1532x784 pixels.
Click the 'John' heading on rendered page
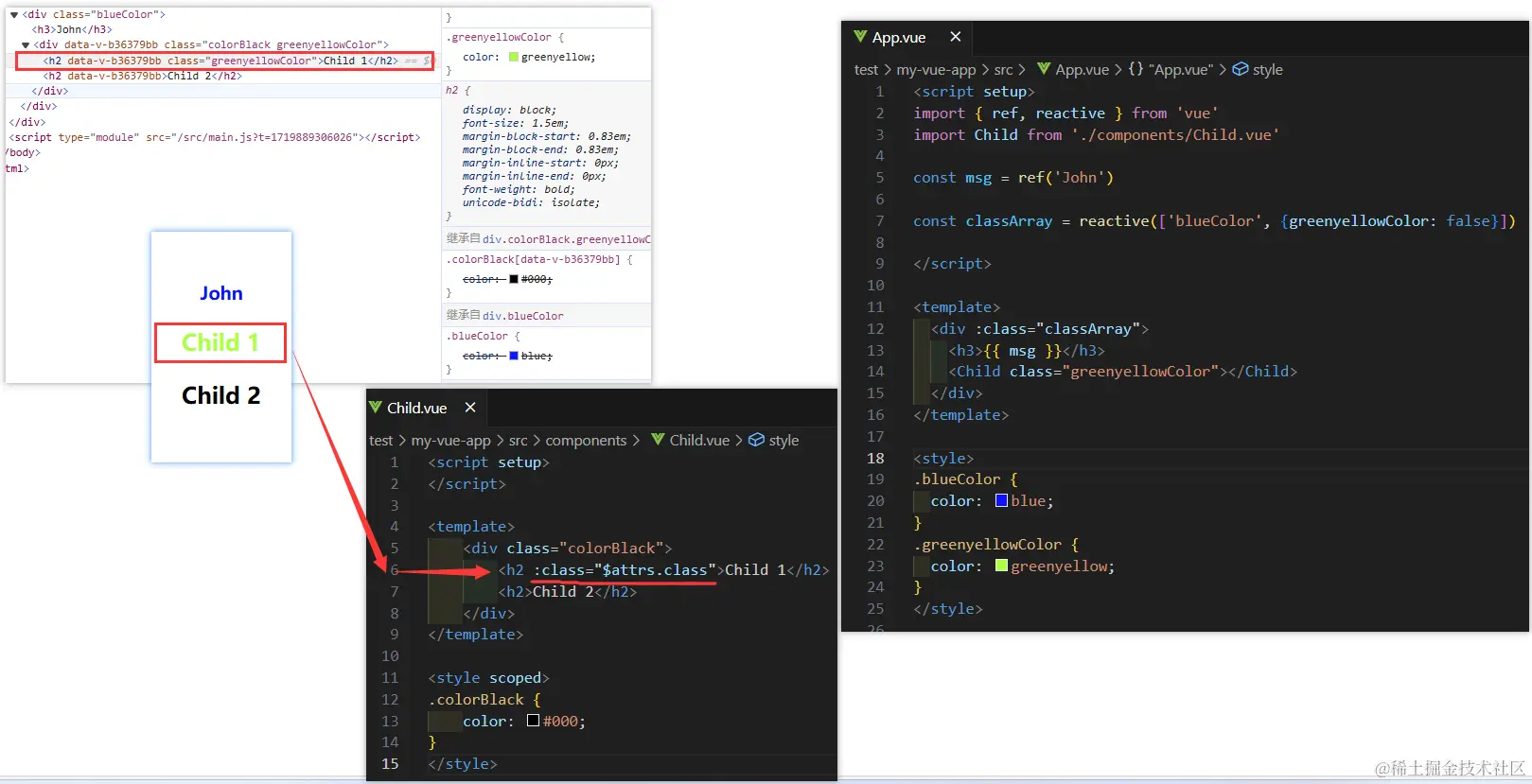pos(221,293)
